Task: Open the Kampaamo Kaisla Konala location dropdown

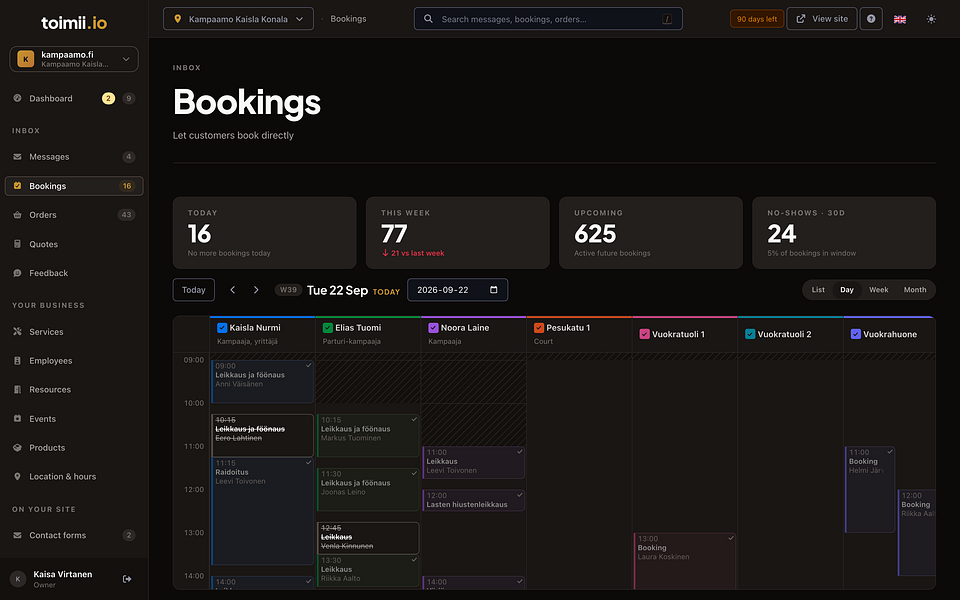Action: point(238,19)
